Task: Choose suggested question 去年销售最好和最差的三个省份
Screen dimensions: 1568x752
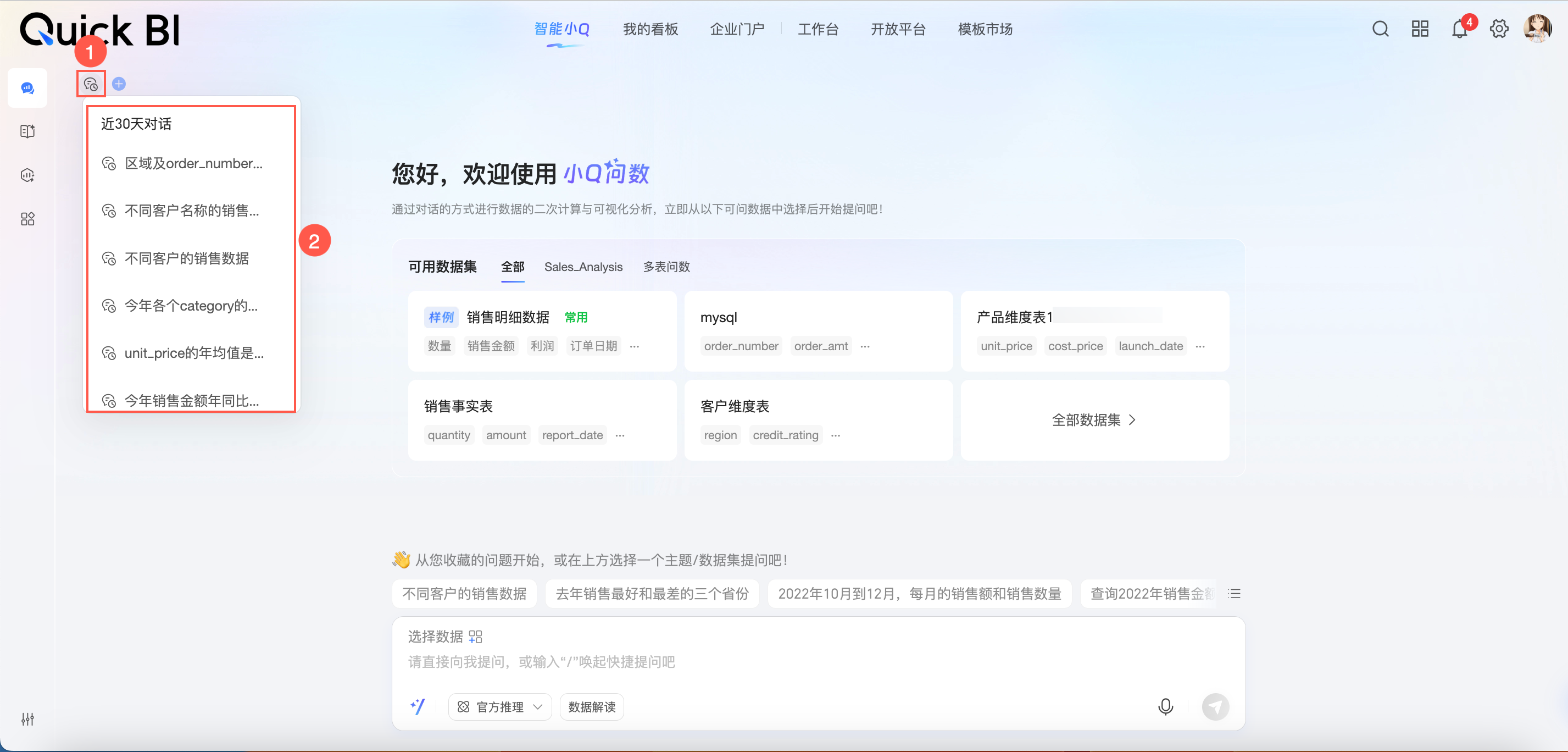Action: tap(652, 594)
